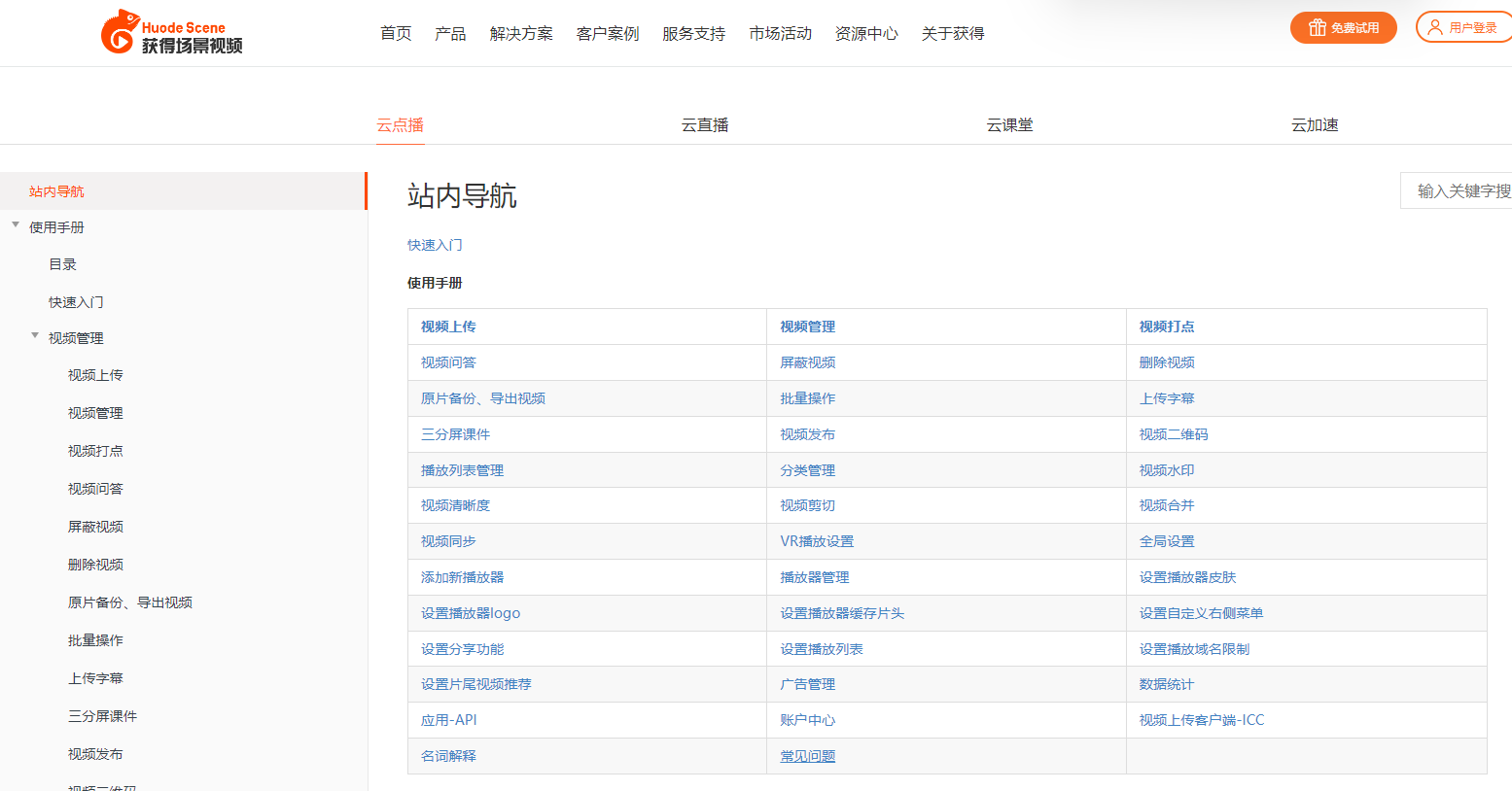Image resolution: width=1512 pixels, height=791 pixels.
Task: Open sidebar item 视频问答
Action: (x=95, y=489)
